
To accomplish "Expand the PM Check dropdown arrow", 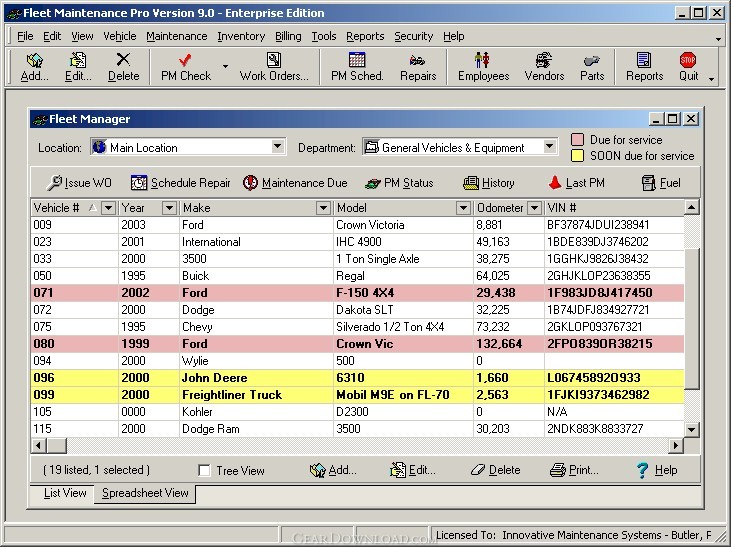I will click(225, 67).
